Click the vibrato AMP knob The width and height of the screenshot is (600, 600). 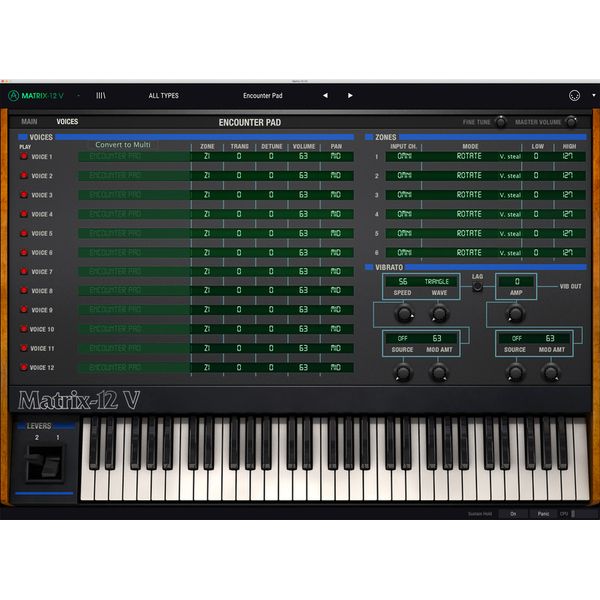pyautogui.click(x=515, y=314)
